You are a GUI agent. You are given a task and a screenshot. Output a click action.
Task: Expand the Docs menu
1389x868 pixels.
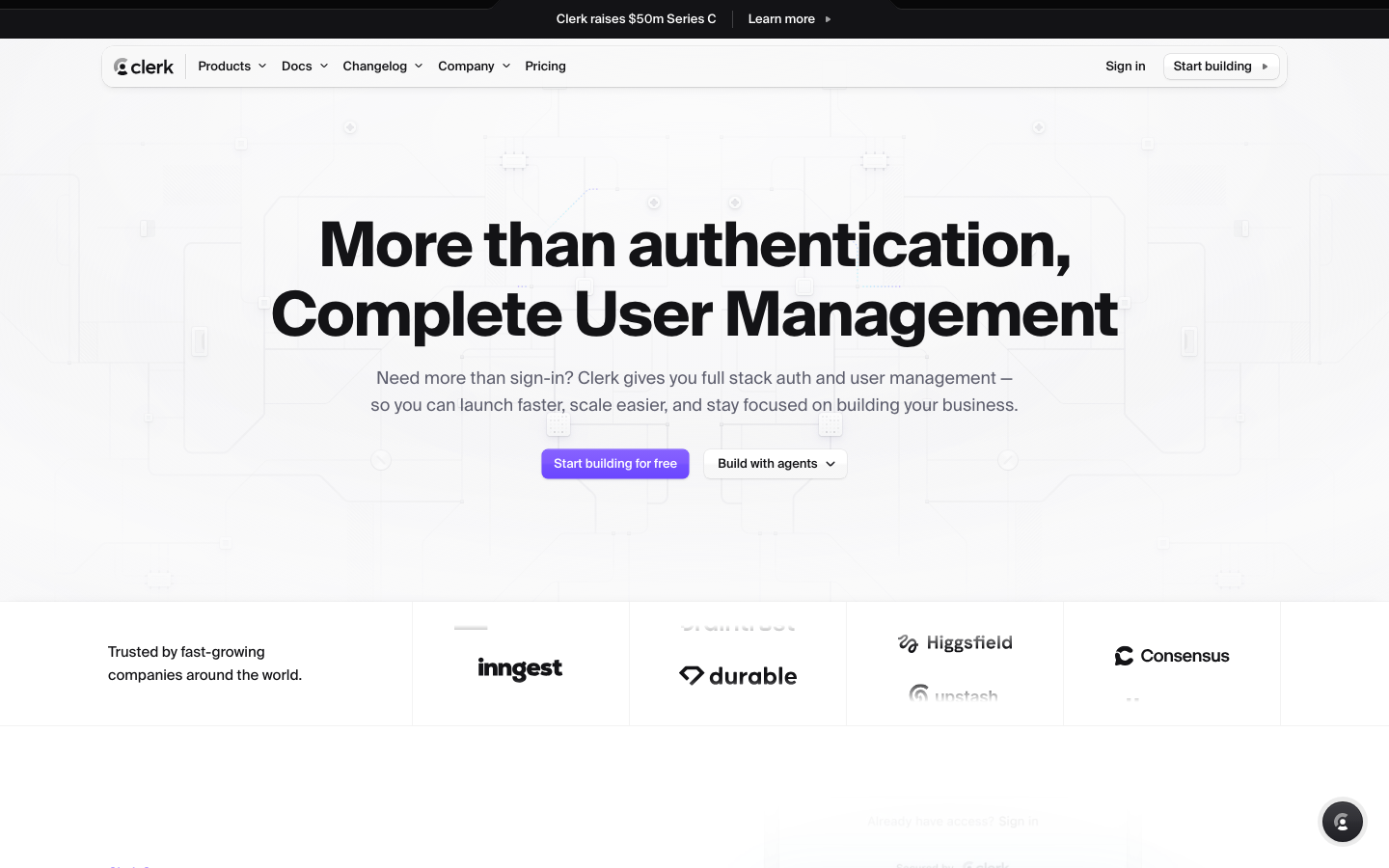[304, 67]
